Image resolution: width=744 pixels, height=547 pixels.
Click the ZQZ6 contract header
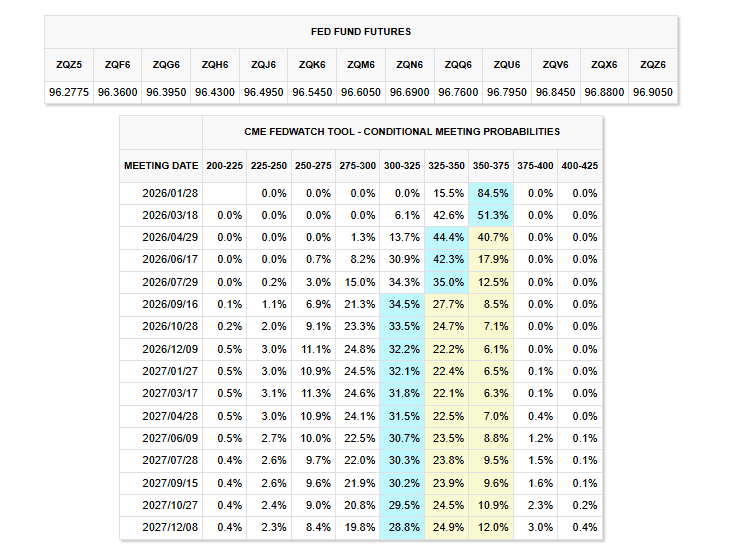pyautogui.click(x=652, y=63)
